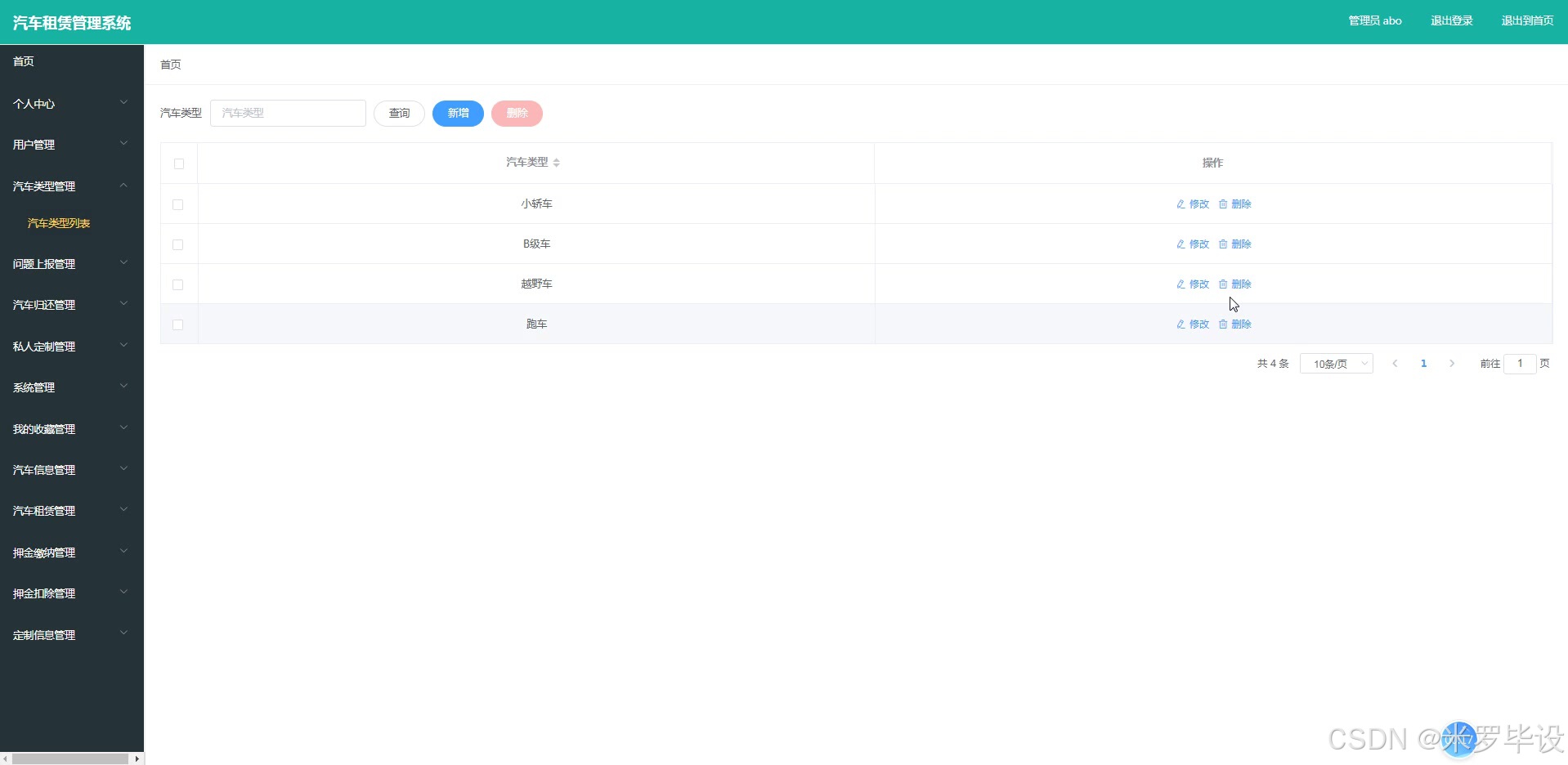
Task: Go to next page arrow in pagination
Action: 1452,364
